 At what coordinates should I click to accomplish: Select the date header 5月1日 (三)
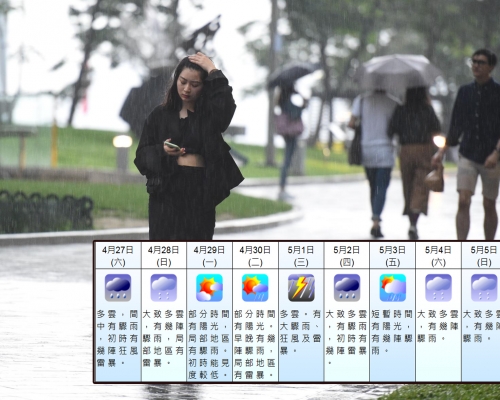tap(301, 256)
